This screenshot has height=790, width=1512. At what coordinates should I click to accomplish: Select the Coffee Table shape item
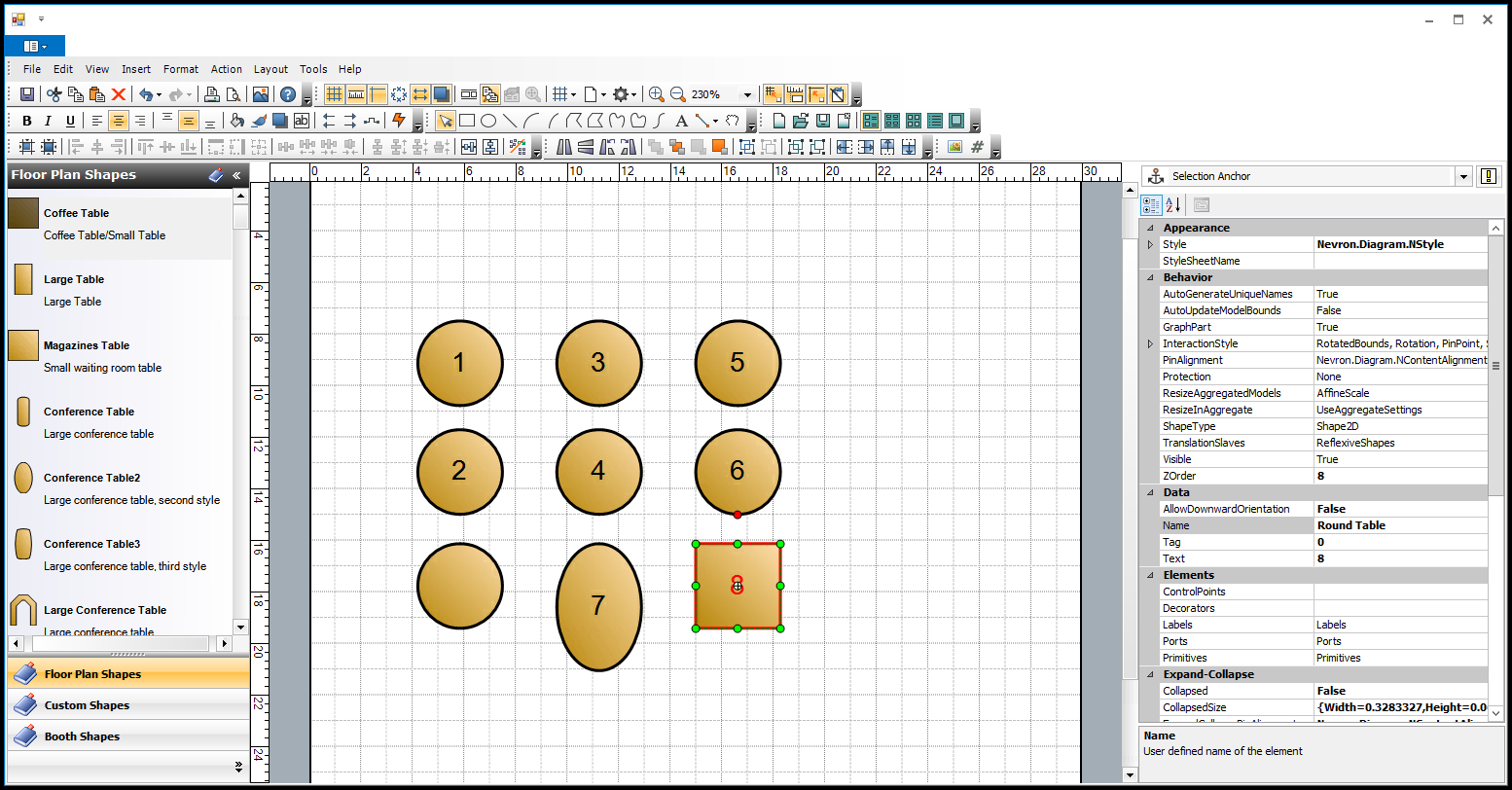[x=120, y=225]
